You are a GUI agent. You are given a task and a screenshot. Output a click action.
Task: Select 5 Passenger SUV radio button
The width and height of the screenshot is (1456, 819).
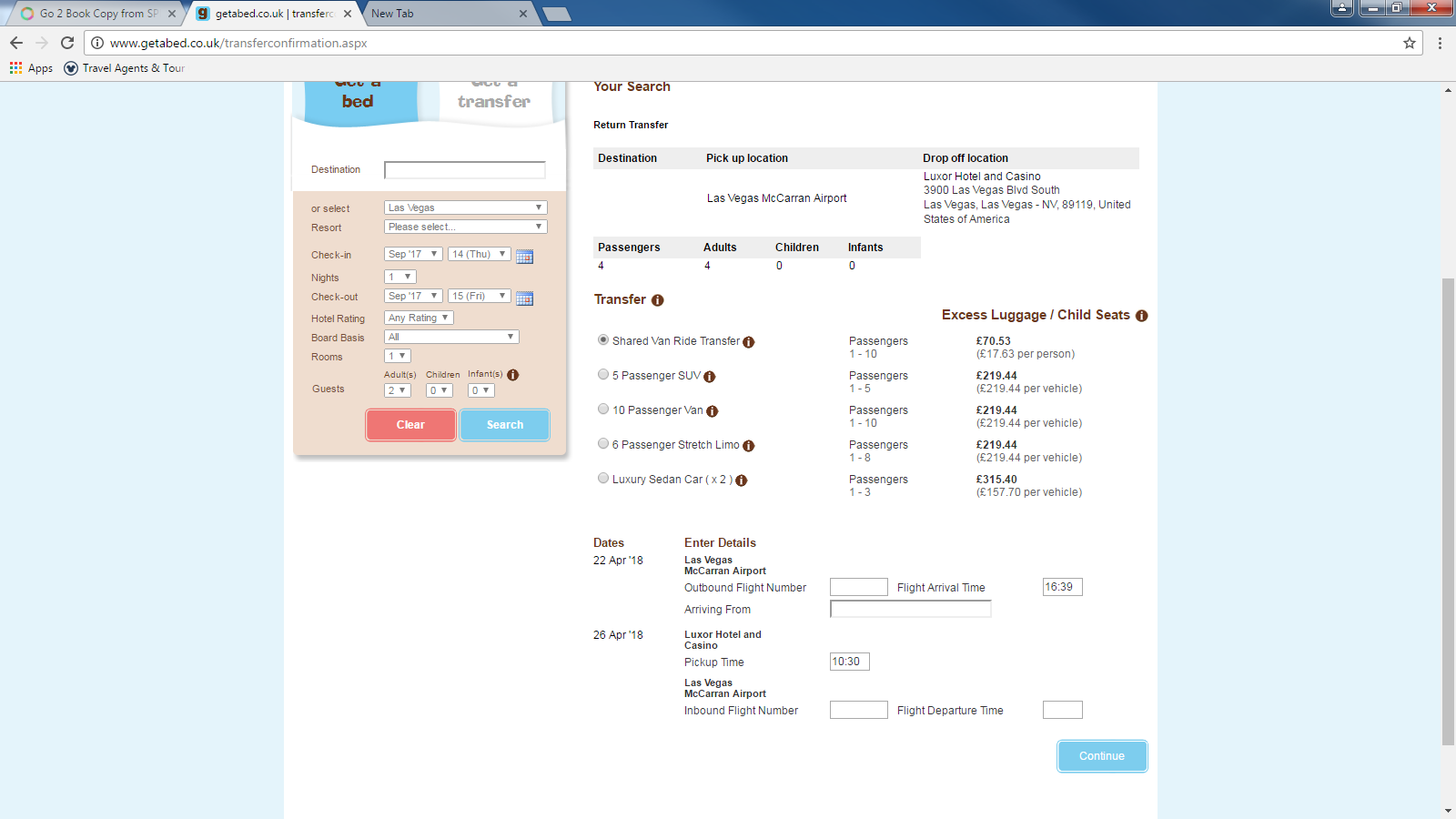coord(603,374)
